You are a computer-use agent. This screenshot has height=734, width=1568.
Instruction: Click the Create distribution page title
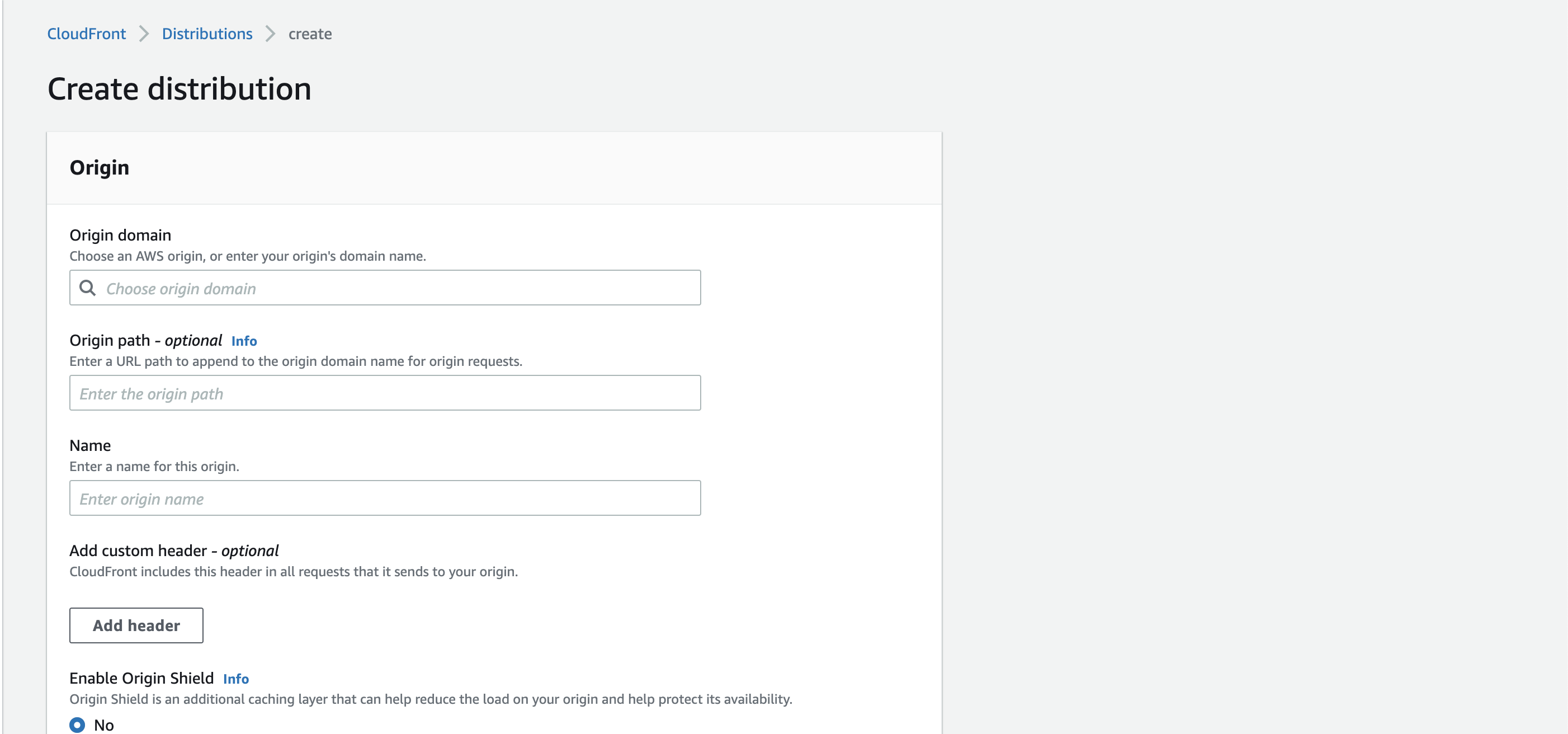point(180,89)
